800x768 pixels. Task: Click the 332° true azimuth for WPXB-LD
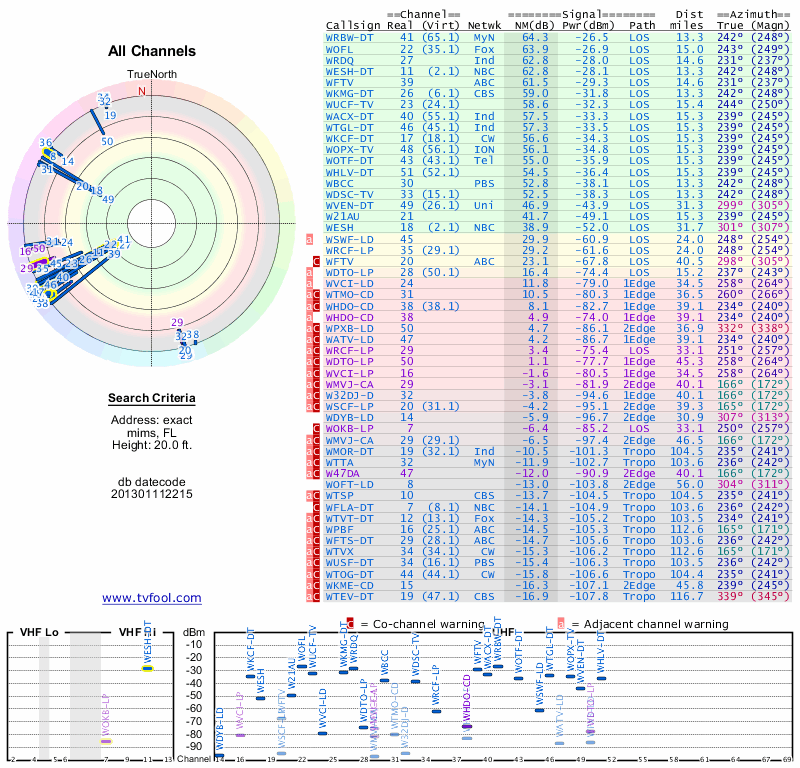point(730,328)
